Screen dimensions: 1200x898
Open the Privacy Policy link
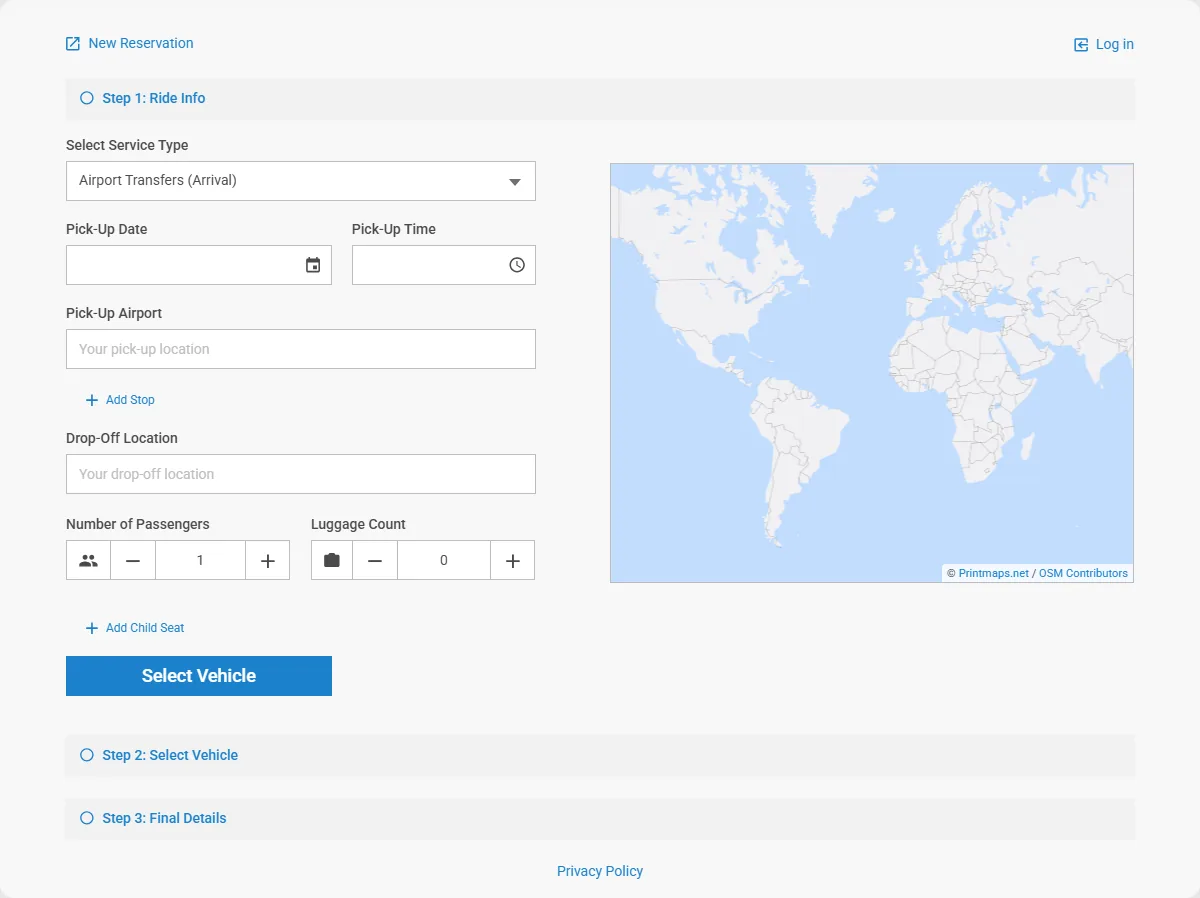[600, 871]
